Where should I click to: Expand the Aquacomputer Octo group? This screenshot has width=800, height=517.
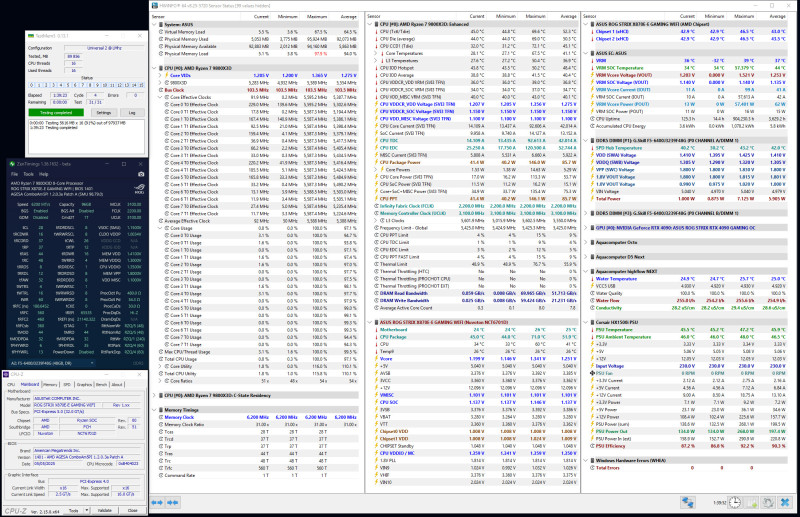(586, 242)
